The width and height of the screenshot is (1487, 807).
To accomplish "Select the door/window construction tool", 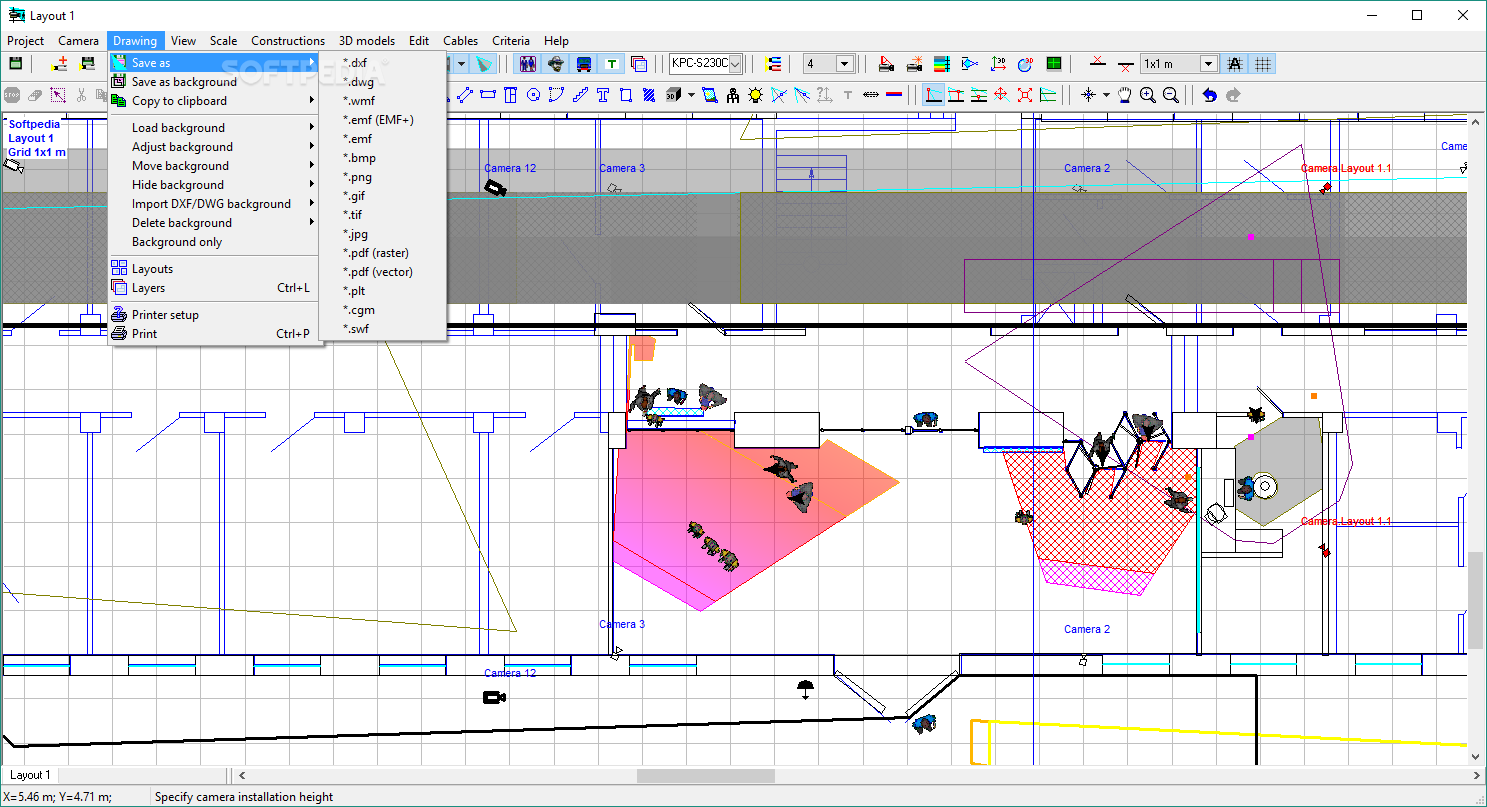I will point(511,95).
